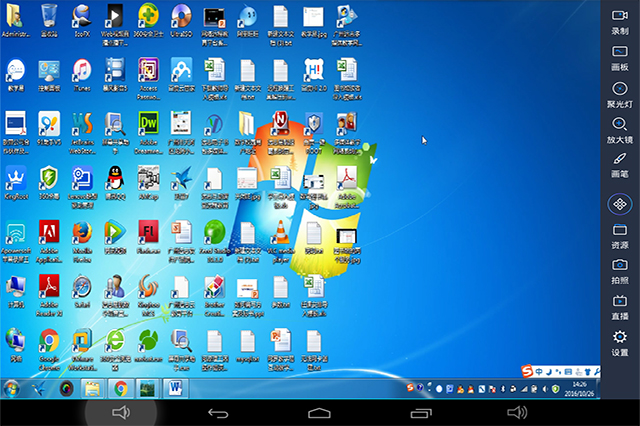Launch Mozilla Firefox from desktop
The image size is (640, 426).
[82, 242]
